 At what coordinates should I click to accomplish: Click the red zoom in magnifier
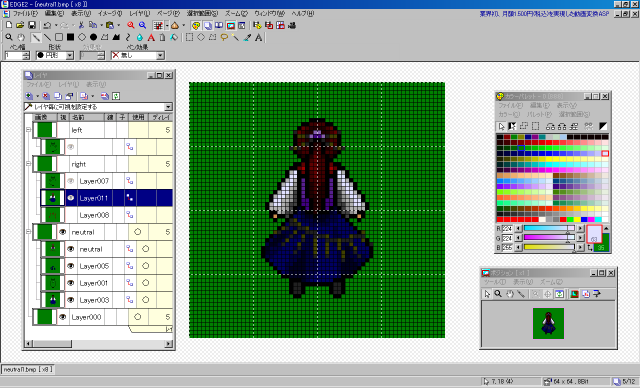pos(131,25)
